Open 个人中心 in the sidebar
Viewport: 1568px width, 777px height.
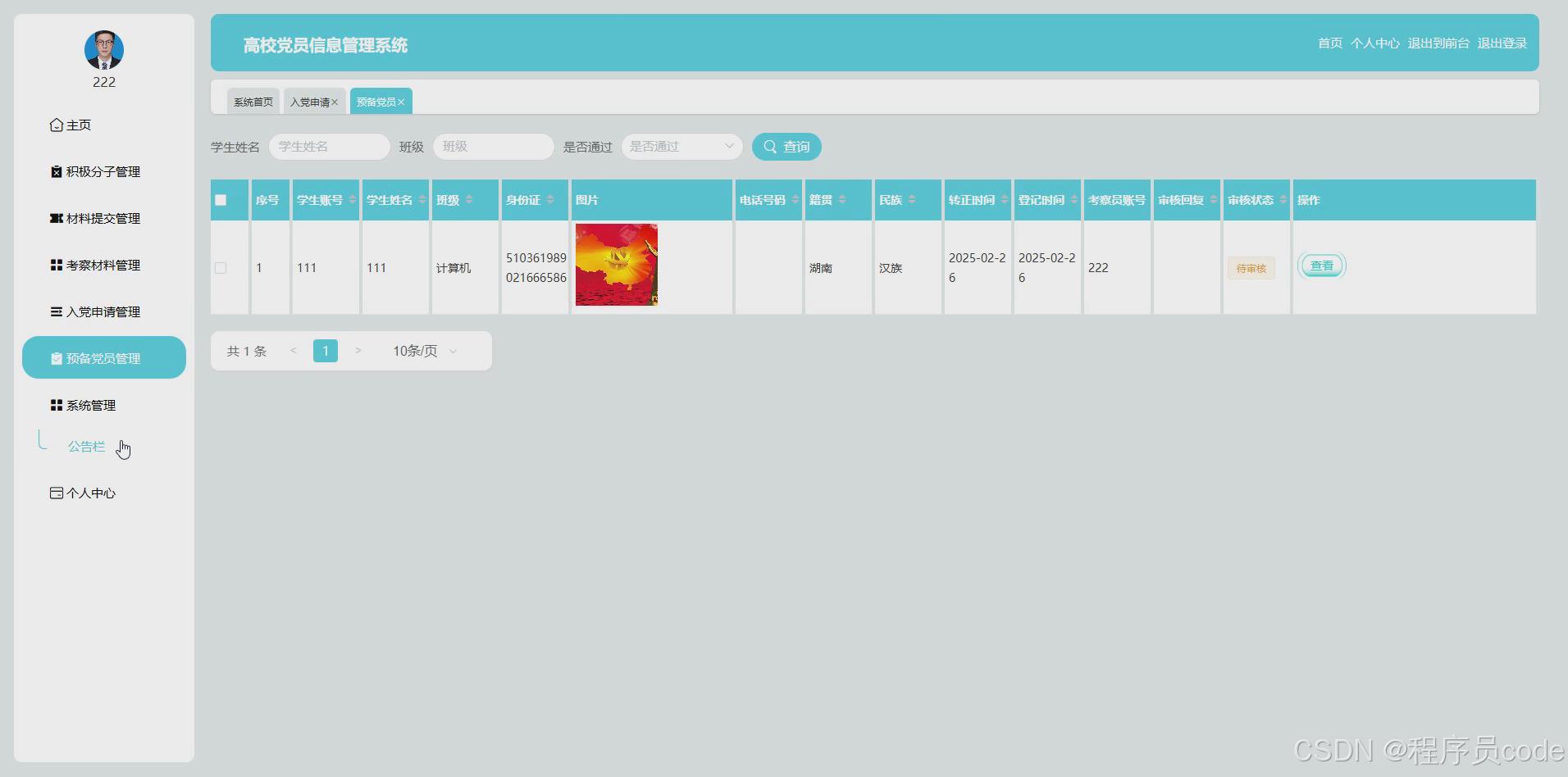(x=104, y=493)
